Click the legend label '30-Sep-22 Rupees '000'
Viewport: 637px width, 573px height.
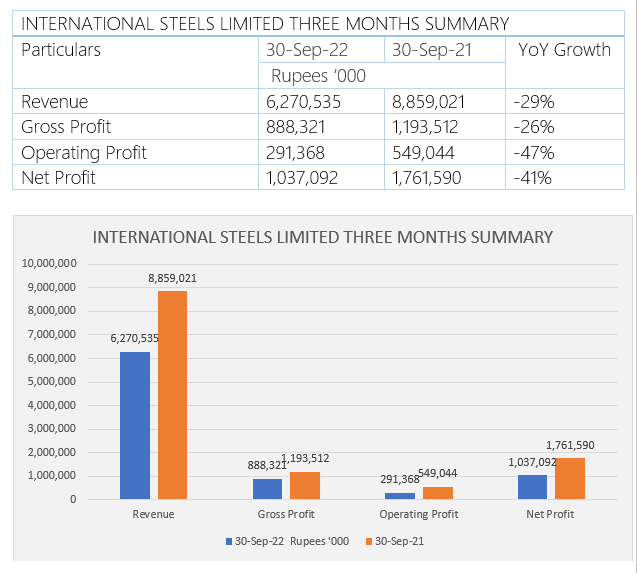click(x=292, y=541)
